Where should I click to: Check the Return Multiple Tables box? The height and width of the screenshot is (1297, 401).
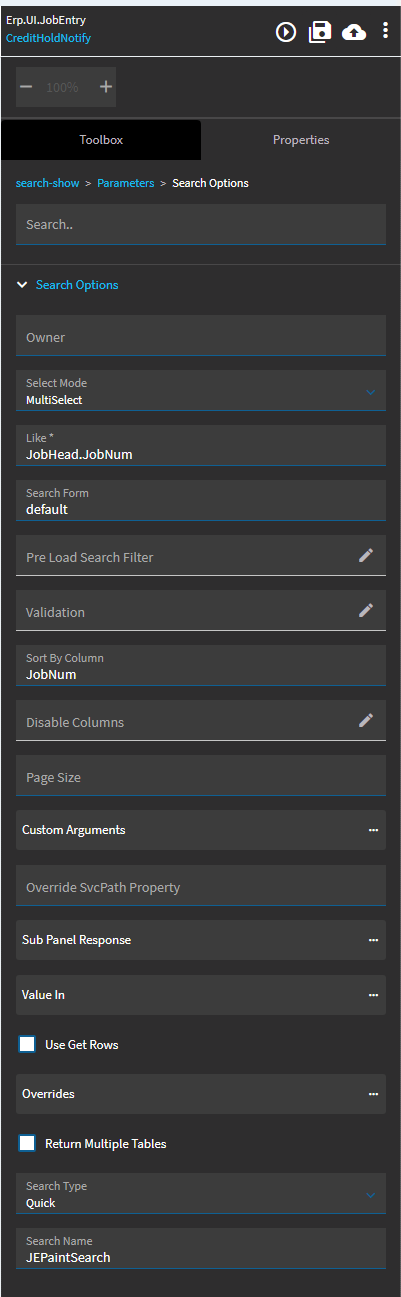pyautogui.click(x=28, y=1143)
